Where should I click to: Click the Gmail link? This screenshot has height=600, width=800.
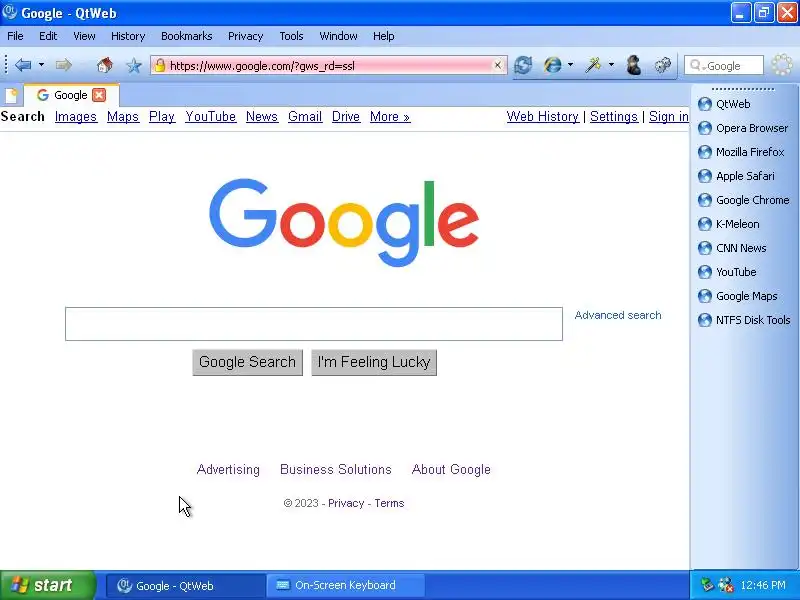305,117
